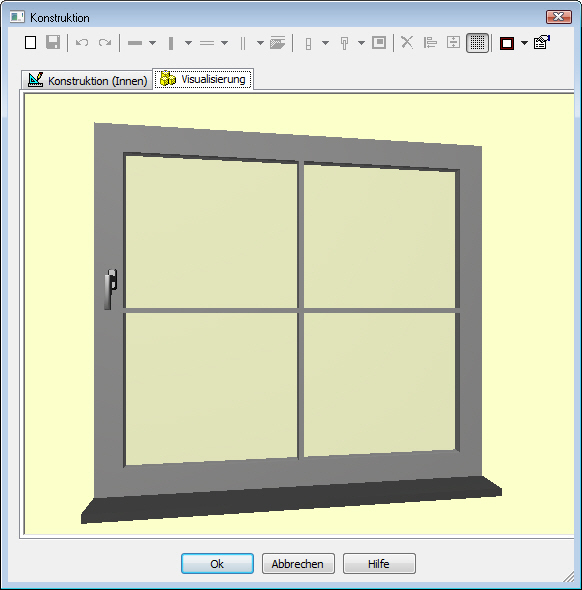The width and height of the screenshot is (582, 590).
Task: Open the properties checklist icon
Action: (x=542, y=43)
